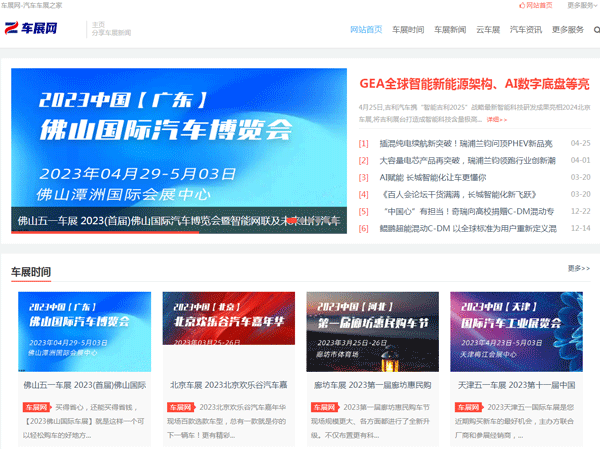Expand 更多服务 dropdown in top bar
Image resolution: width=600 pixels, height=449 pixels.
click(582, 5)
